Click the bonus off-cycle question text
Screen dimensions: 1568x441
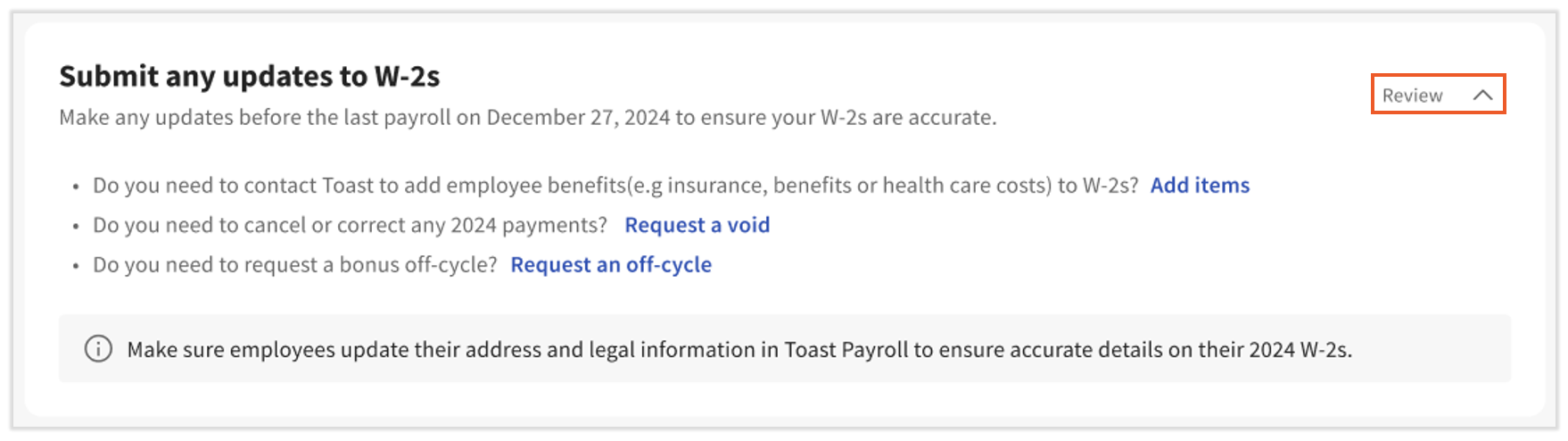pyautogui.click(x=294, y=265)
